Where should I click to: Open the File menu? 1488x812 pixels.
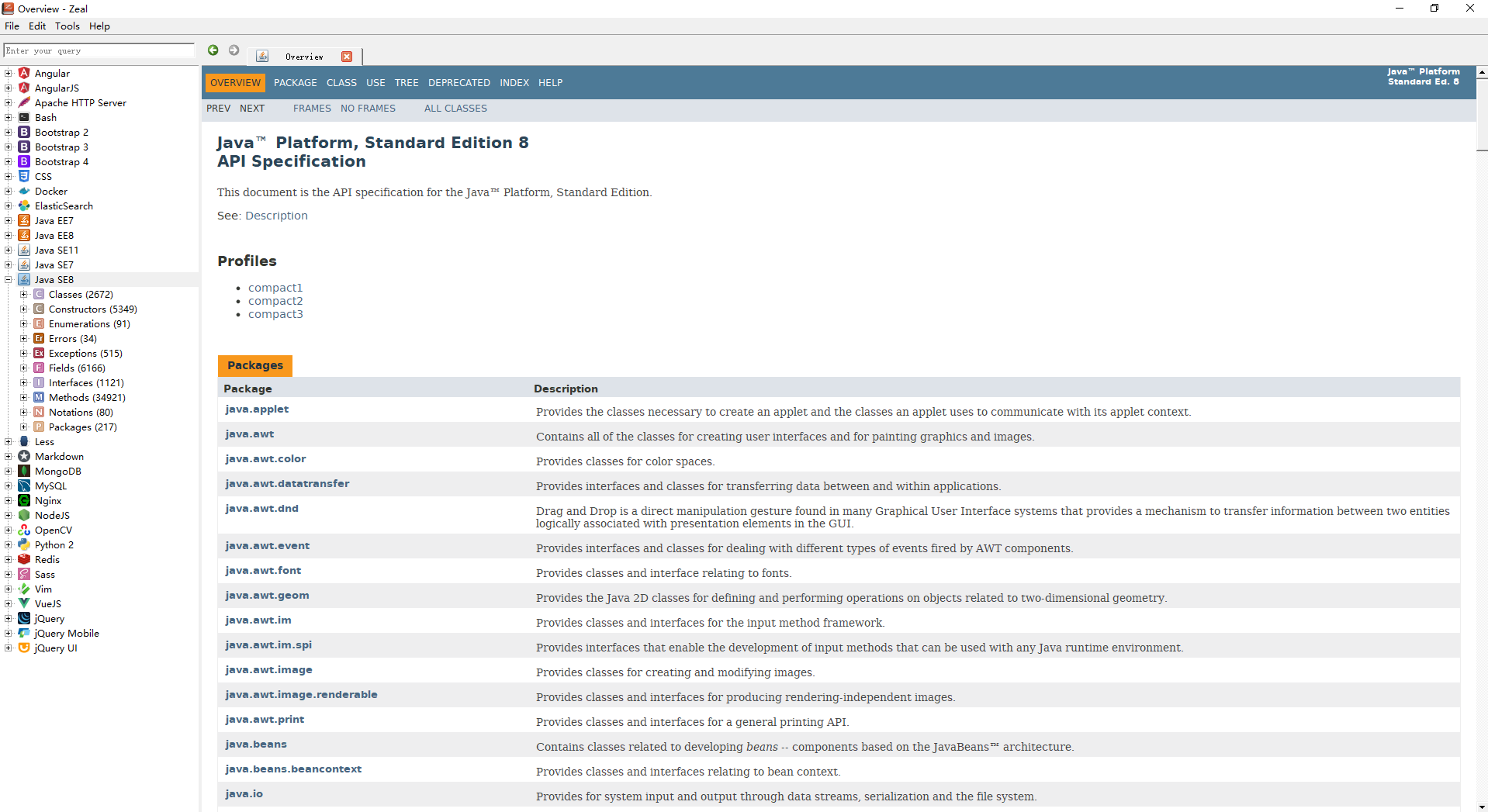tap(12, 26)
